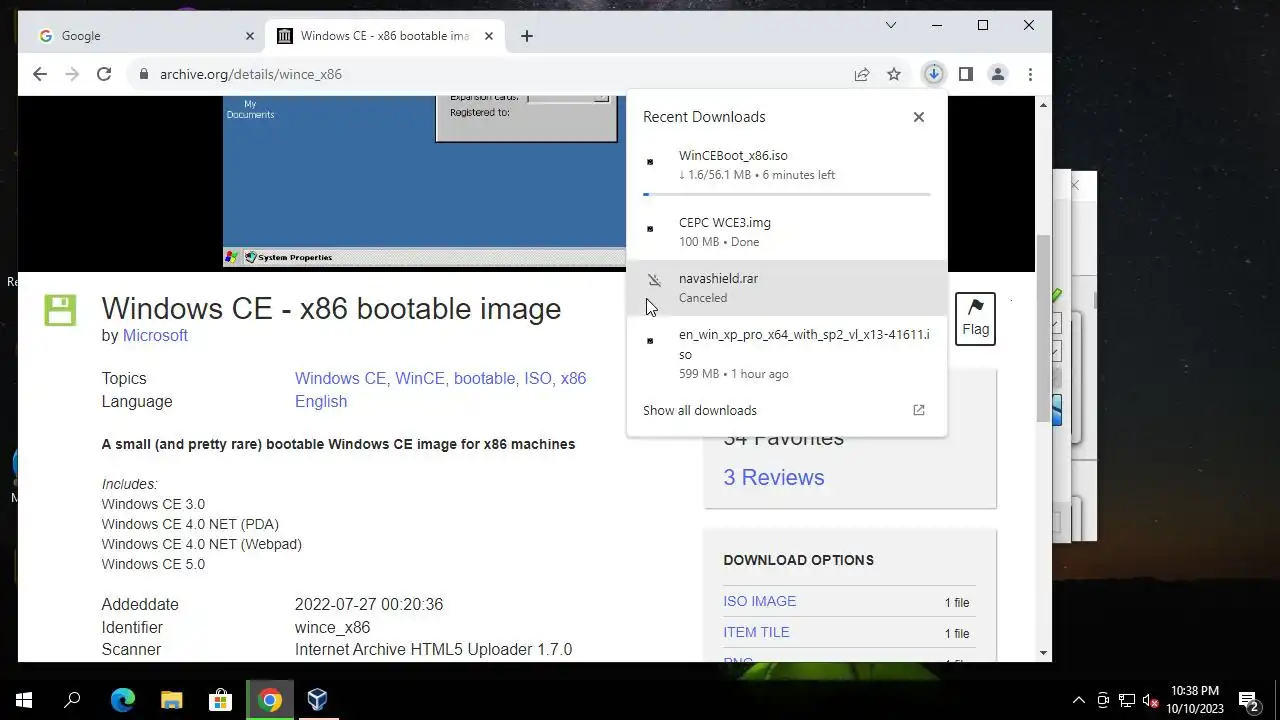The height and width of the screenshot is (720, 1280).
Task: Open File Explorer from taskbar
Action: coord(171,700)
